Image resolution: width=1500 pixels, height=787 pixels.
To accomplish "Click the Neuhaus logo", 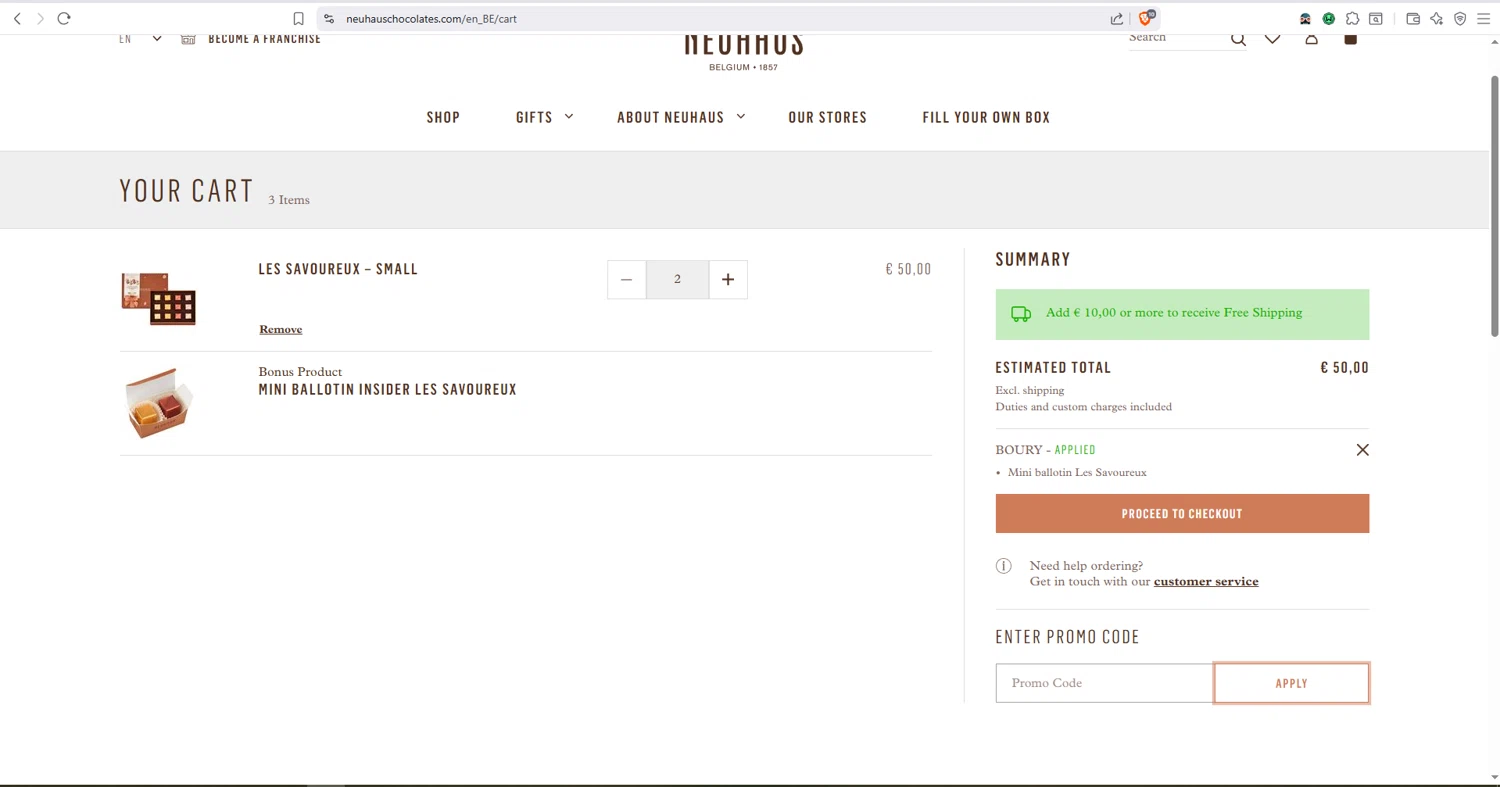I will (743, 52).
